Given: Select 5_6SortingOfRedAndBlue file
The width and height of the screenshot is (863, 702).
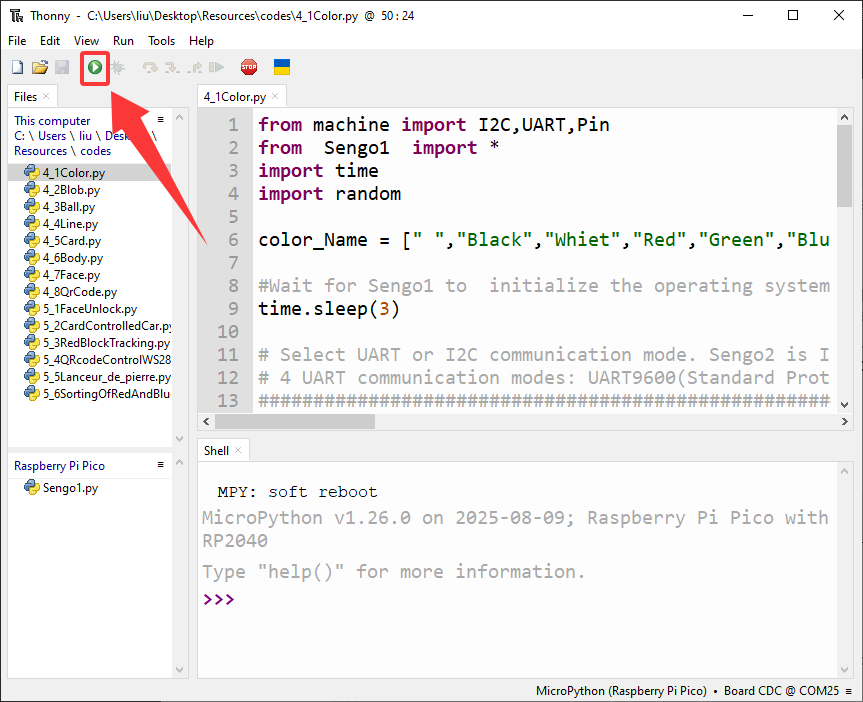Looking at the screenshot, I should click(x=97, y=394).
